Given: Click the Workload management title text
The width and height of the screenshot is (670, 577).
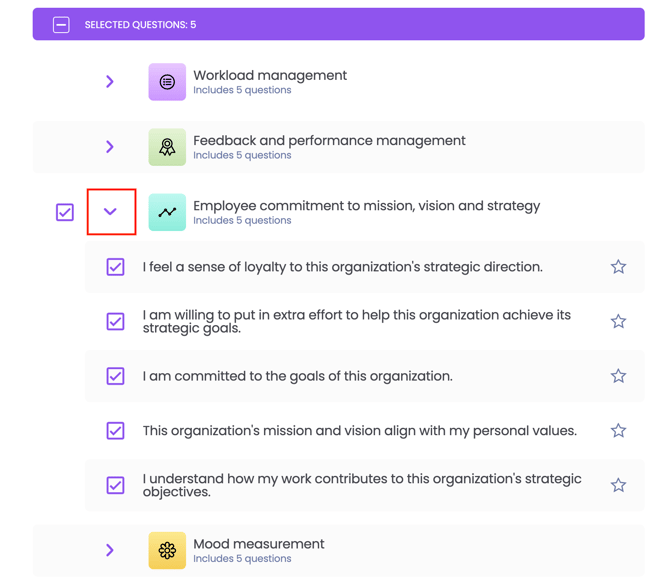Looking at the screenshot, I should tap(270, 75).
